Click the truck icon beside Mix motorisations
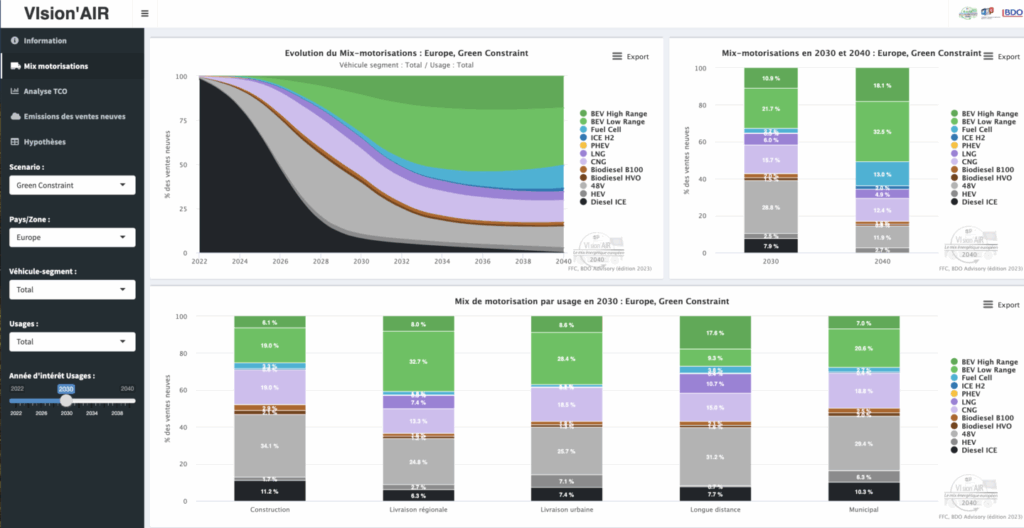The height and width of the screenshot is (528, 1024). click(x=15, y=66)
